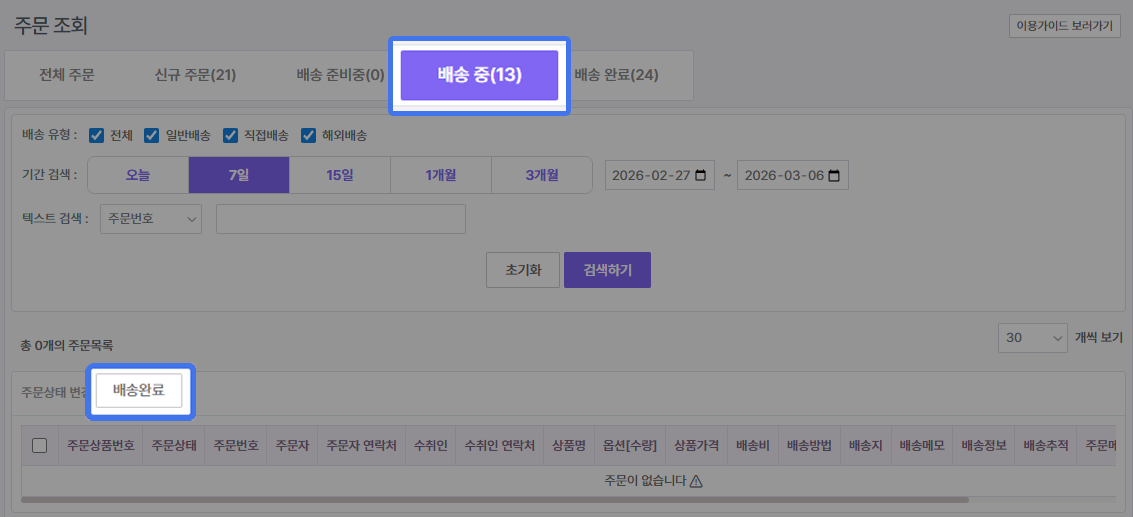This screenshot has width=1133, height=517.
Task: Toggle the 직접배송 checkbox
Action: 230,135
